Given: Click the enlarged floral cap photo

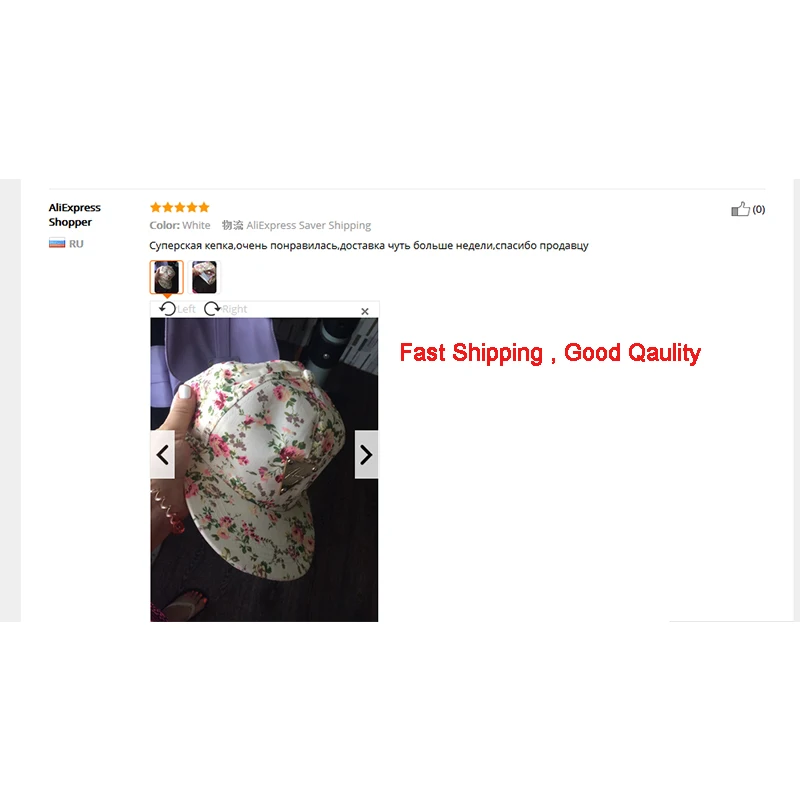Looking at the screenshot, I should (264, 469).
